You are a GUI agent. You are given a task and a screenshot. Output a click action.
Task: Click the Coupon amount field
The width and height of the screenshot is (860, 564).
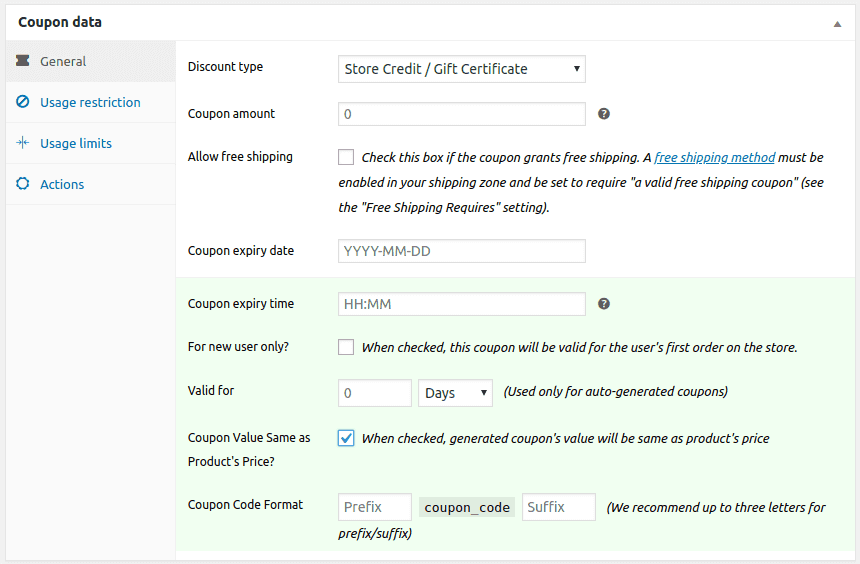click(x=461, y=114)
